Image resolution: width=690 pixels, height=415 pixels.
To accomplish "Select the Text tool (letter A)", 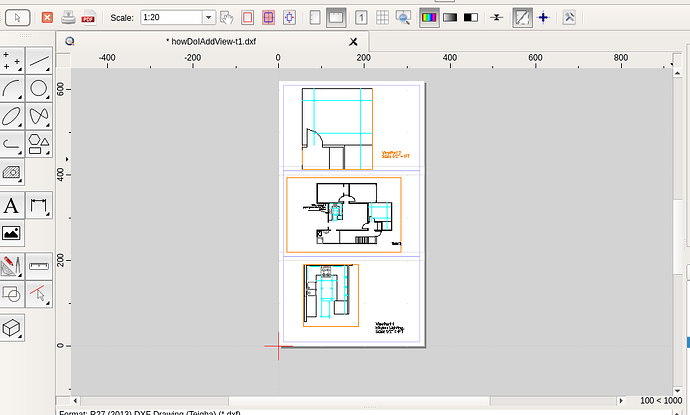I will click(x=12, y=206).
